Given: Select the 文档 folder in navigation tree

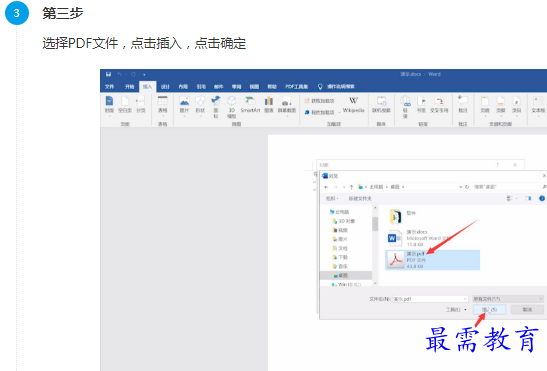Looking at the screenshot, I should click(340, 248).
